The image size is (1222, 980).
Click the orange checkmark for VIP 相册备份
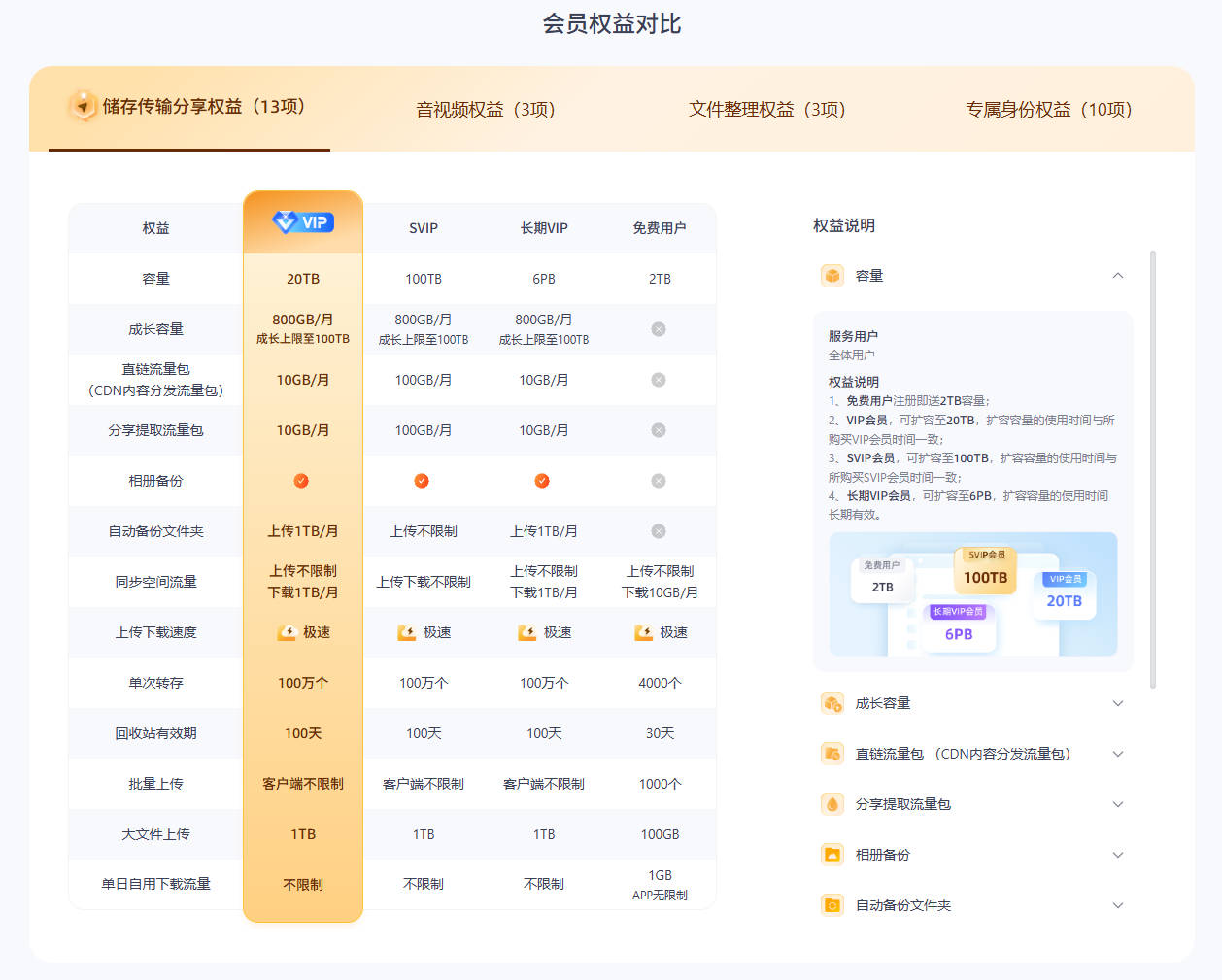303,480
